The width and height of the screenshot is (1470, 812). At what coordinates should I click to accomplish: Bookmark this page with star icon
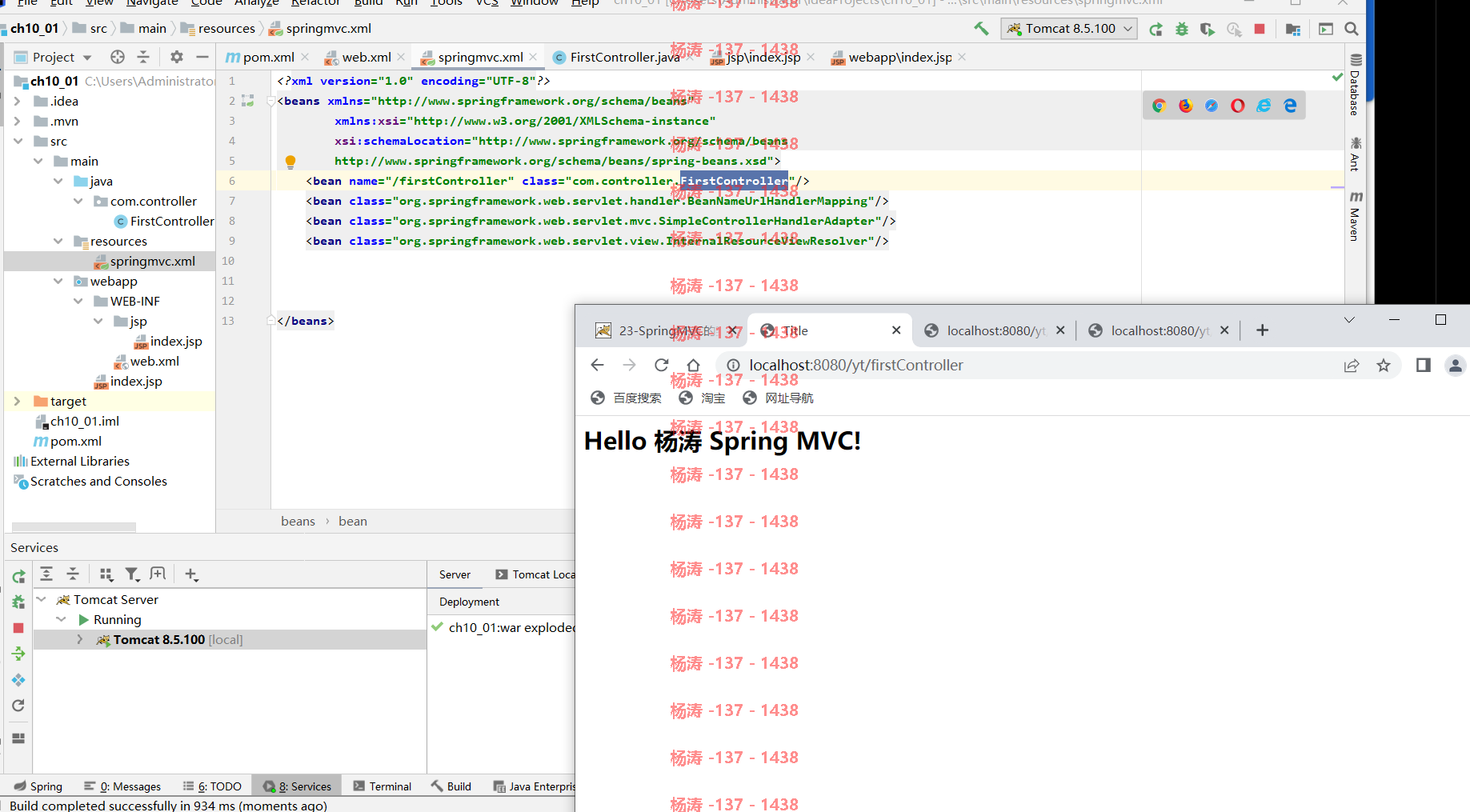pyautogui.click(x=1384, y=365)
